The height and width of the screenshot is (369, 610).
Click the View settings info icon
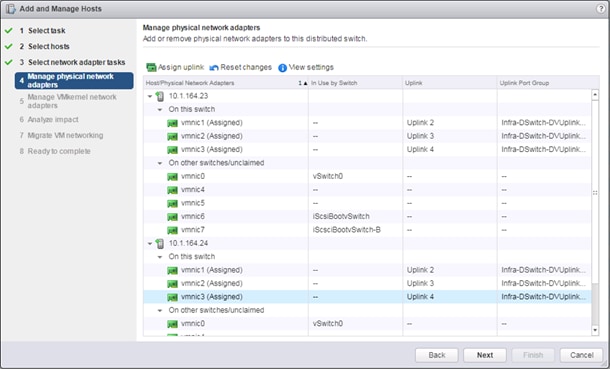(282, 68)
